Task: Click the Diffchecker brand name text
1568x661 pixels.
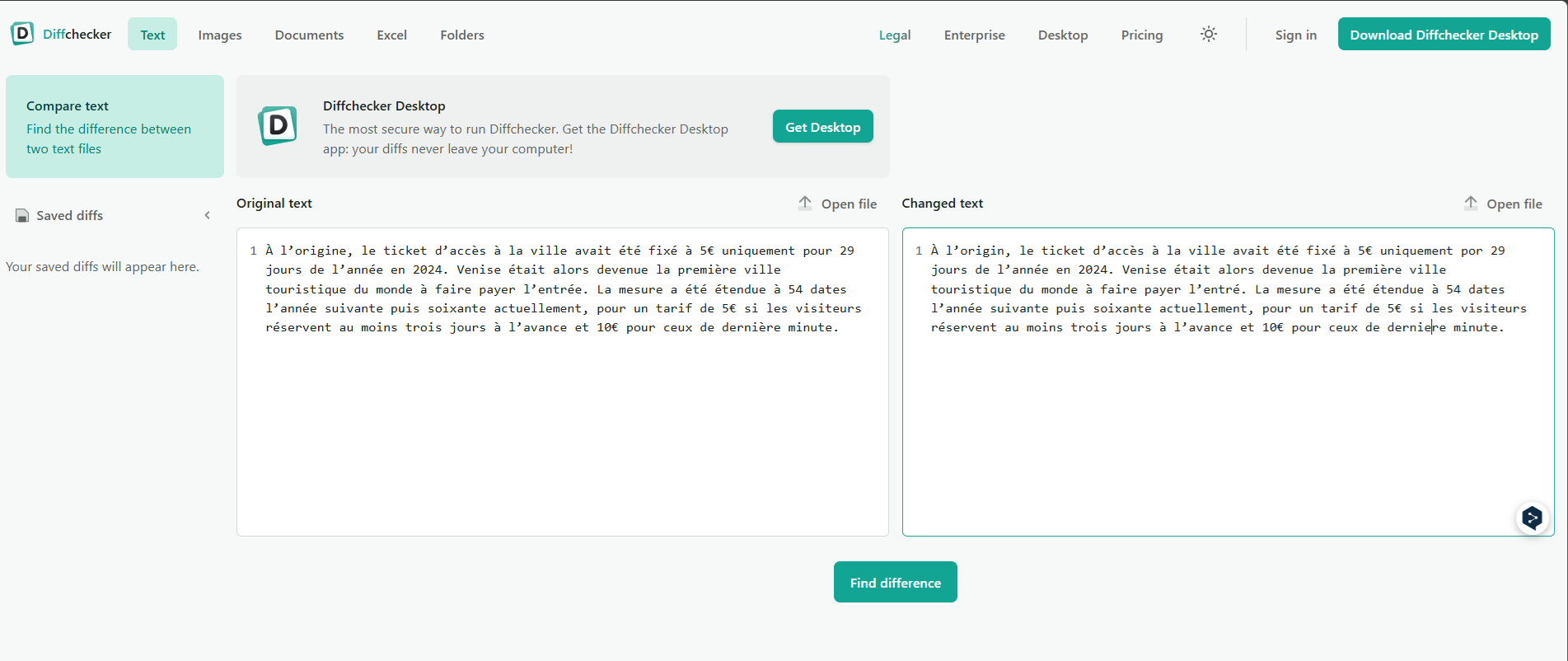Action: click(77, 34)
